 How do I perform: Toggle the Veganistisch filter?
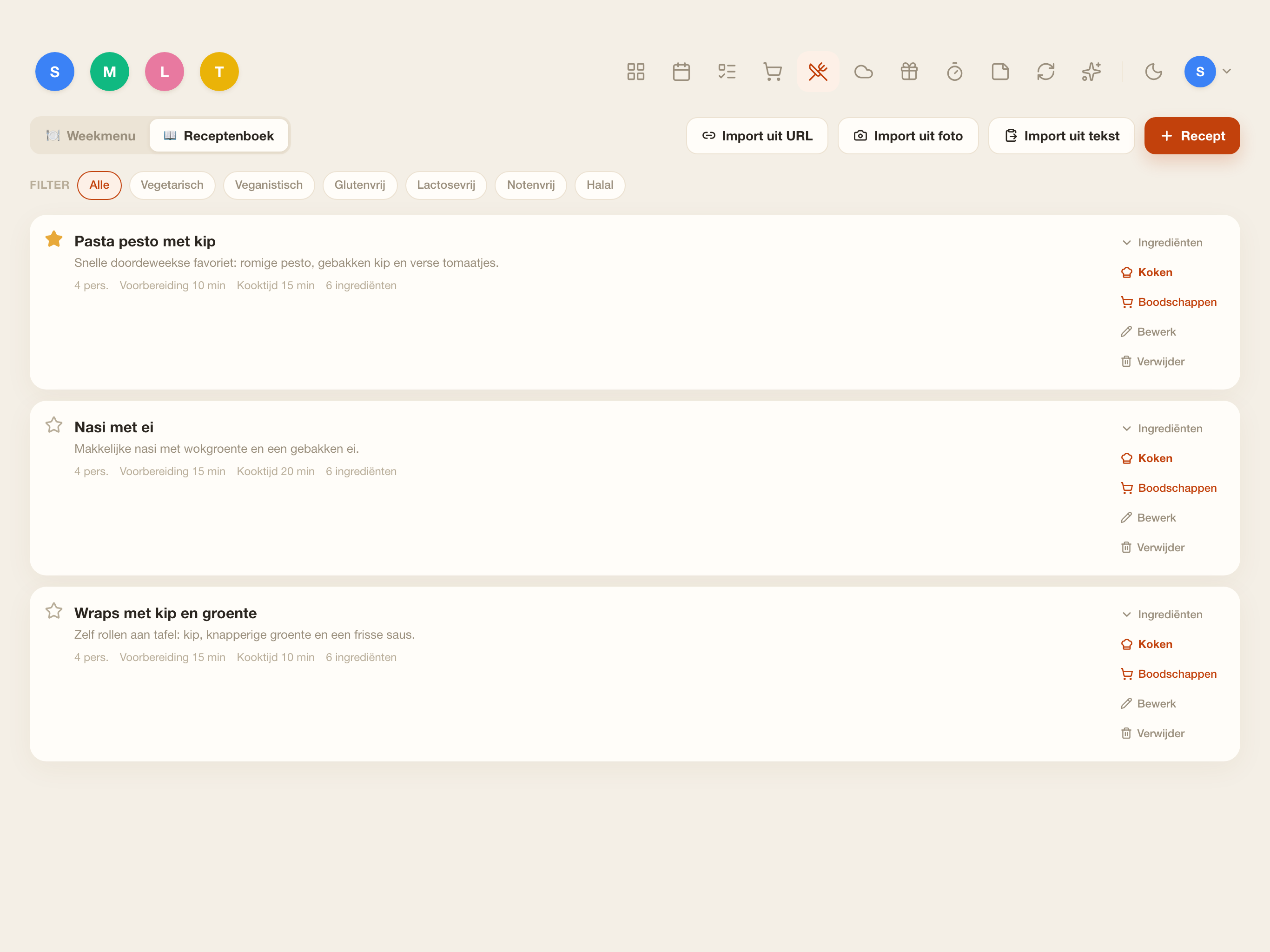269,185
